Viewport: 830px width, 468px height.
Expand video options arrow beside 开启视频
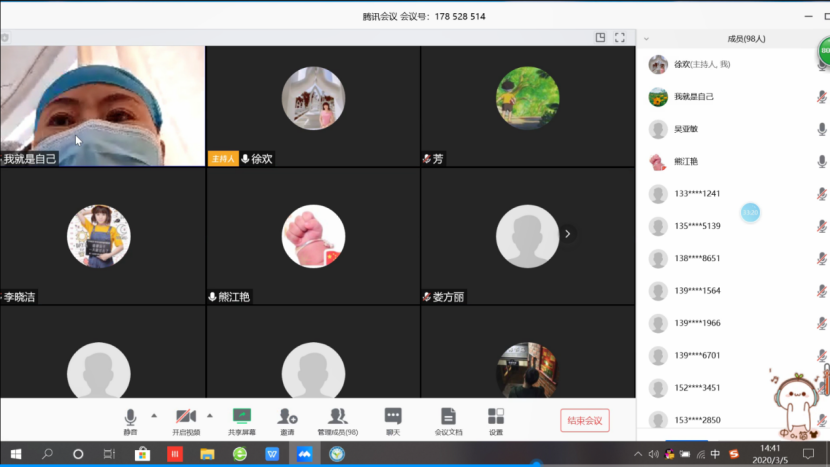(x=209, y=415)
